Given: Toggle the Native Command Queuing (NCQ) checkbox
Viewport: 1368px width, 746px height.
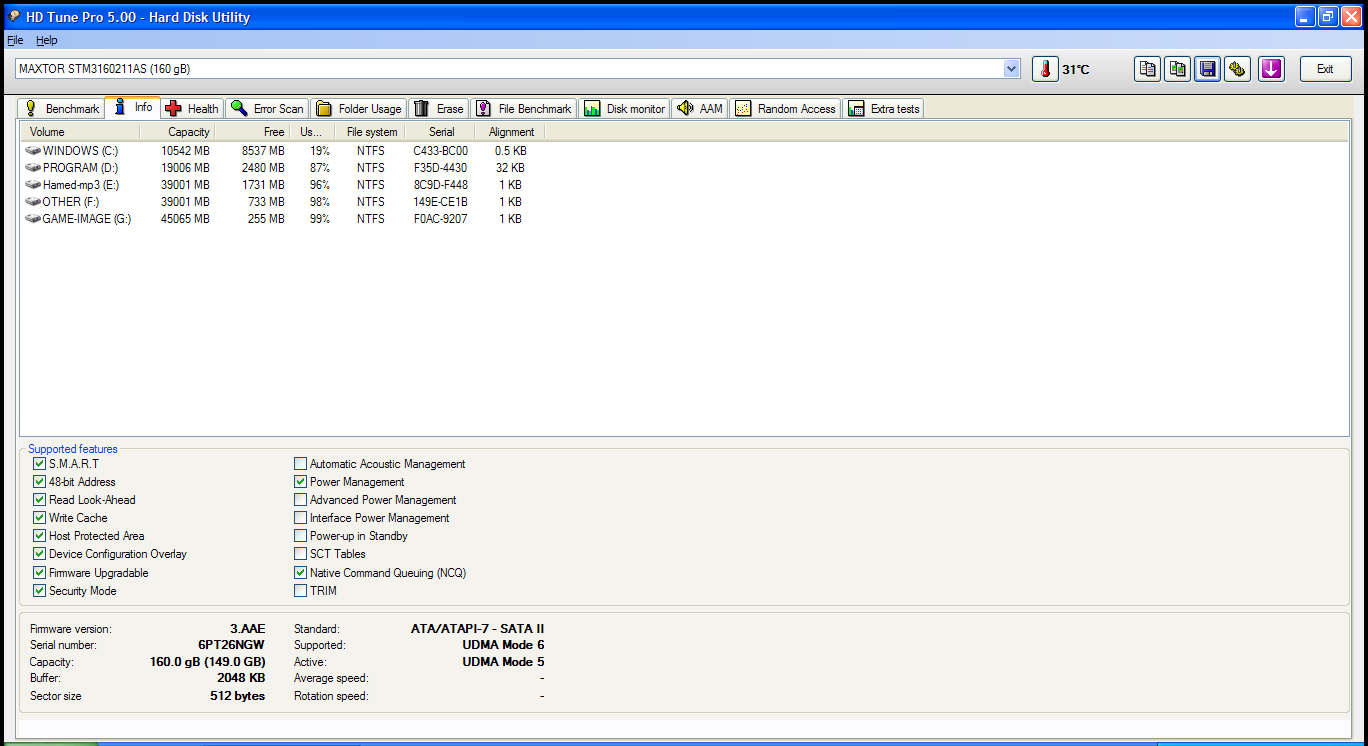Looking at the screenshot, I should (300, 573).
